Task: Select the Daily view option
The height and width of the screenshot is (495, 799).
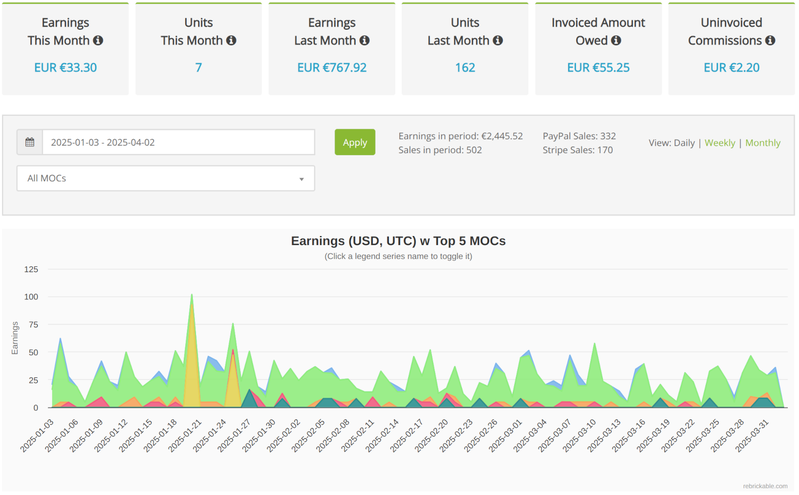Action: (x=684, y=143)
